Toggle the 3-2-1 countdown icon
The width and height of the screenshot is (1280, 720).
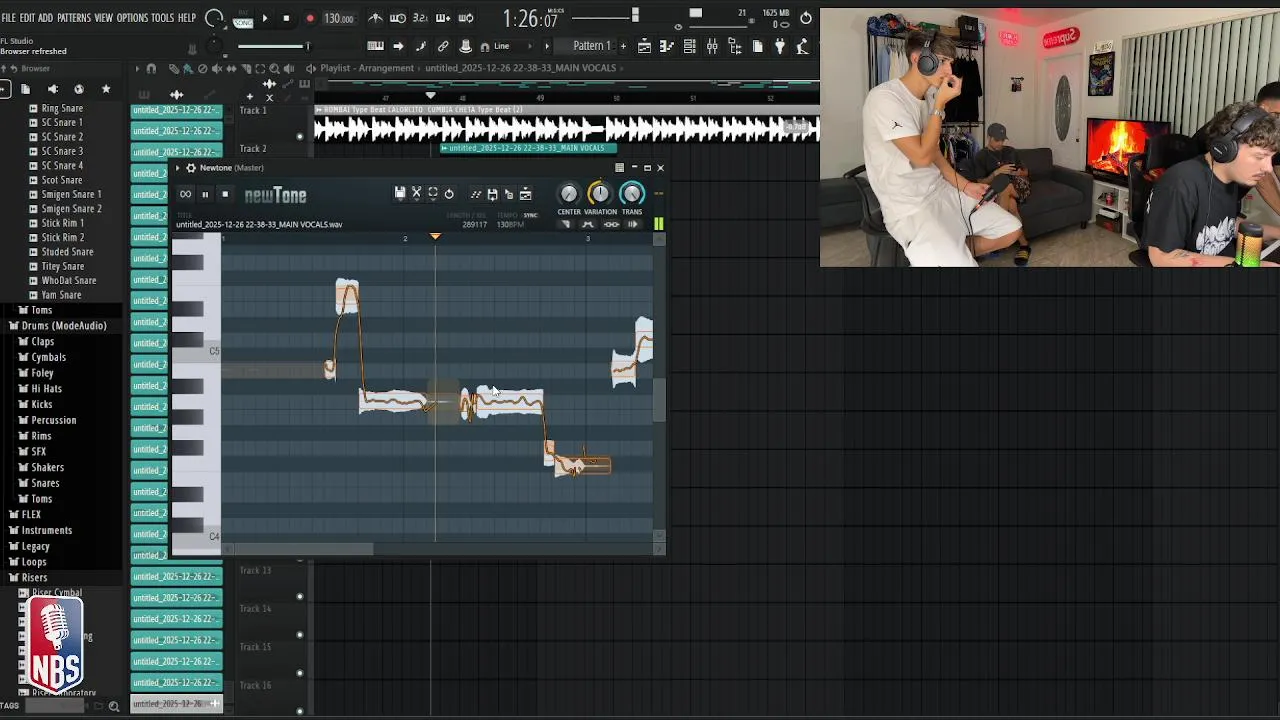click(420, 18)
